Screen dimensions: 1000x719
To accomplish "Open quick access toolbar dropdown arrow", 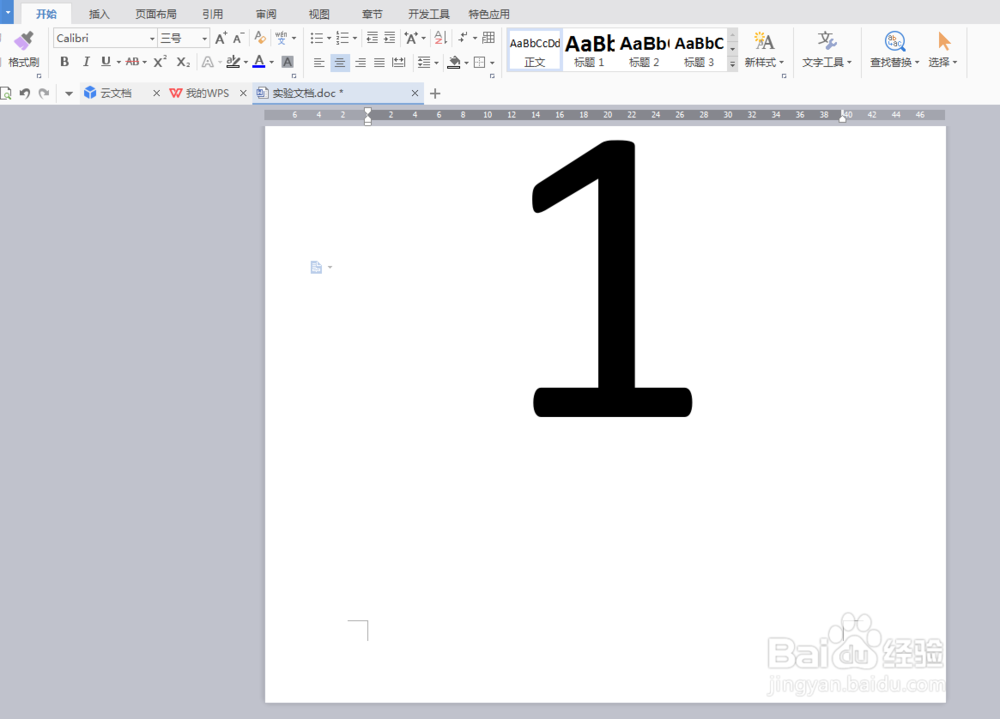I will [x=69, y=94].
